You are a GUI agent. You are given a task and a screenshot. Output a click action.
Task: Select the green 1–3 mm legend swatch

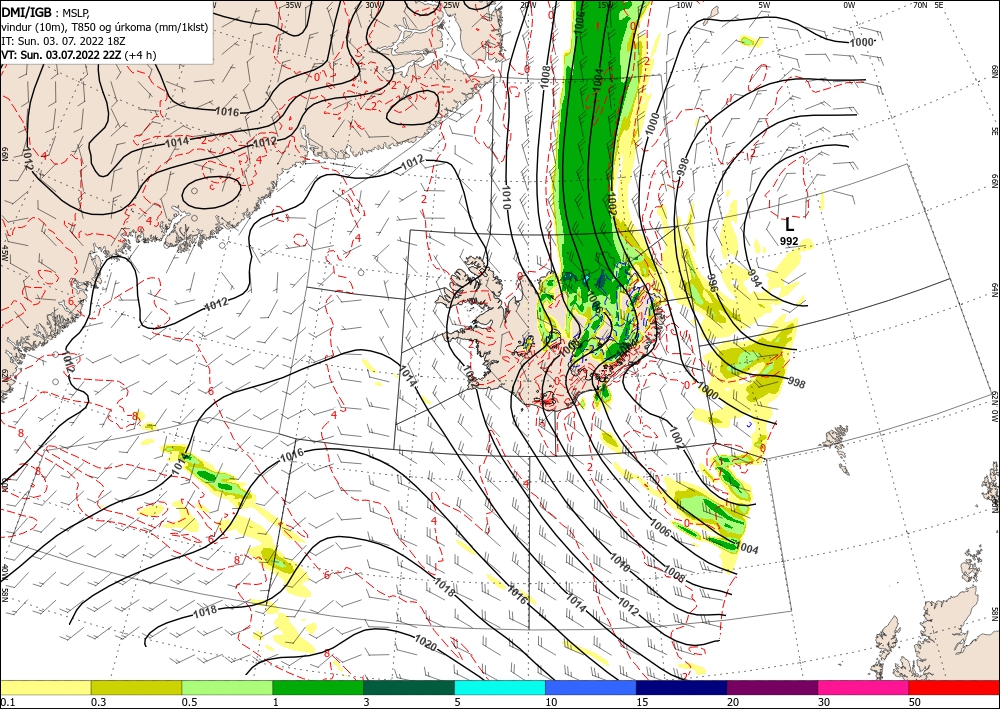tap(318, 687)
